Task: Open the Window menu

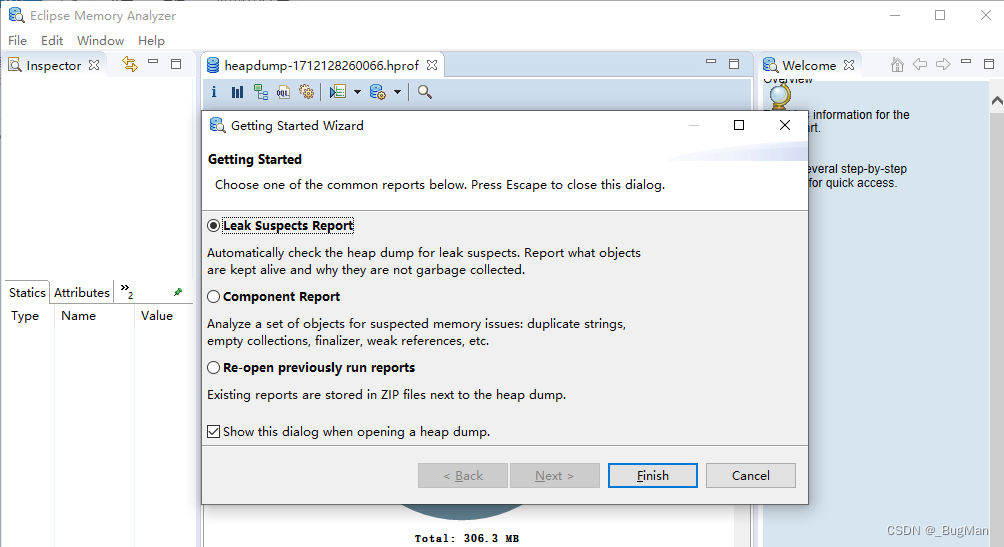Action: tap(101, 40)
